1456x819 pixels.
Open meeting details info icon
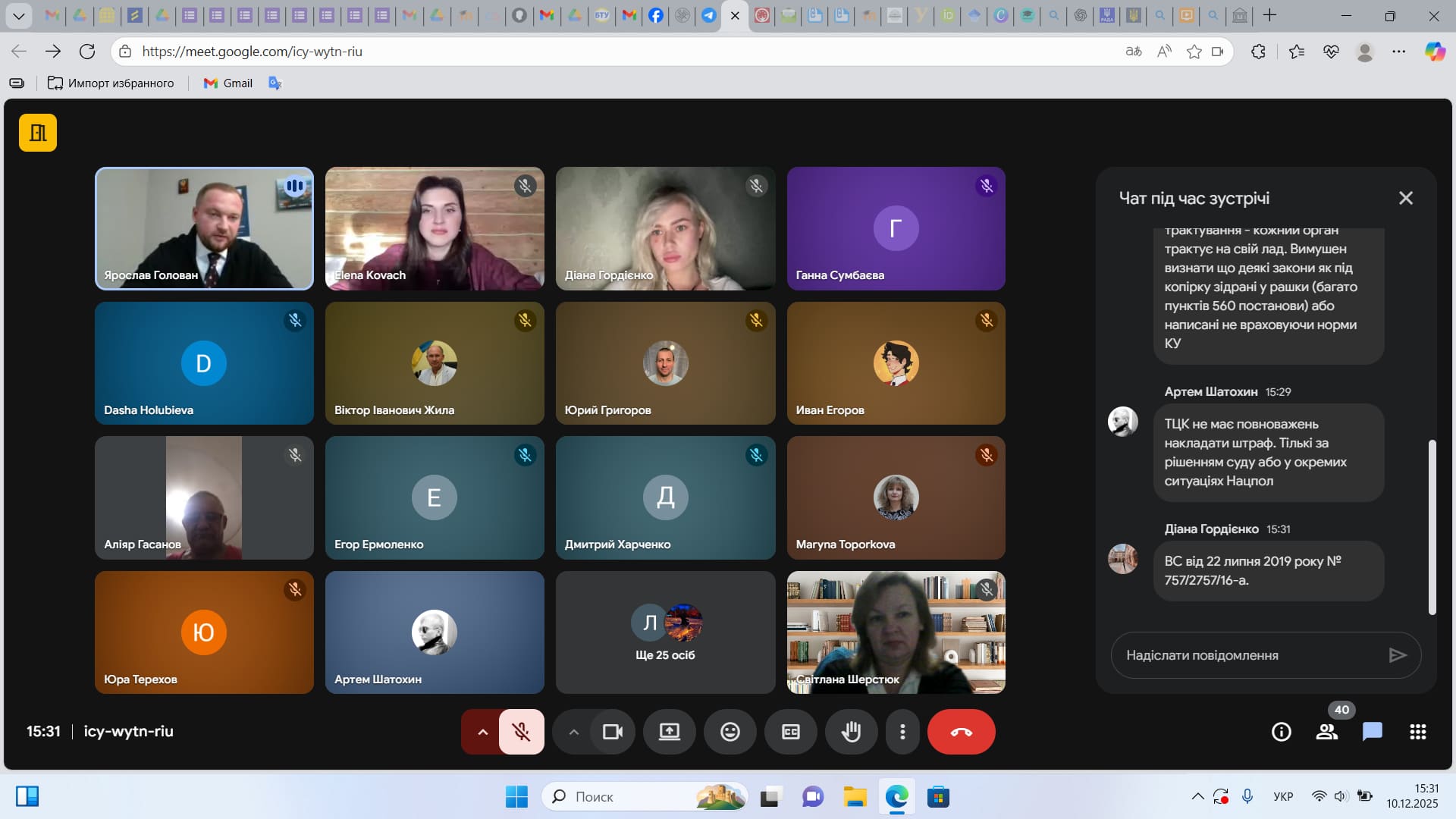(x=1281, y=732)
